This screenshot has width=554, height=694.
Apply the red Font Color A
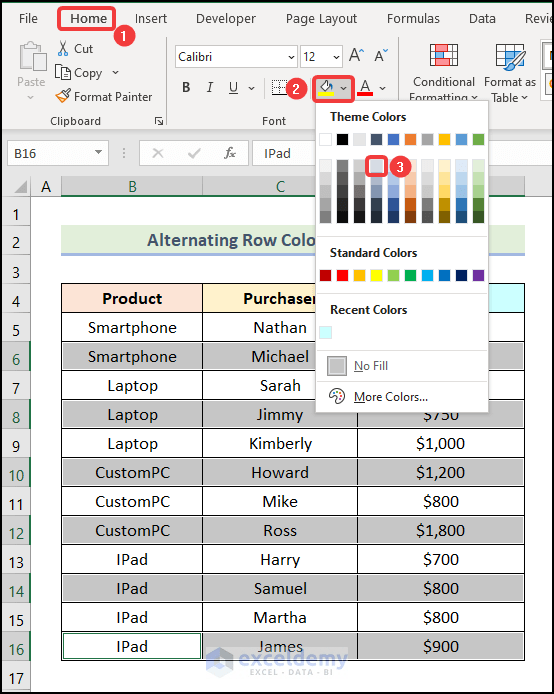point(365,88)
